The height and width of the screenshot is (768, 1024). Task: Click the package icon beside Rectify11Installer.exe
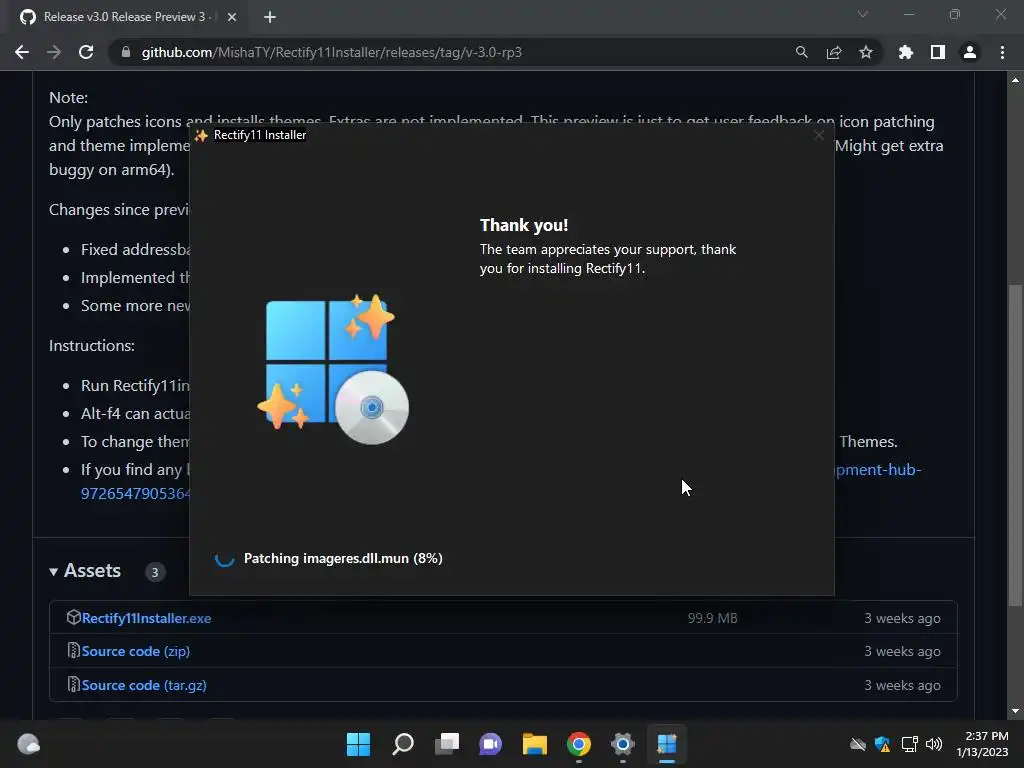pos(73,617)
